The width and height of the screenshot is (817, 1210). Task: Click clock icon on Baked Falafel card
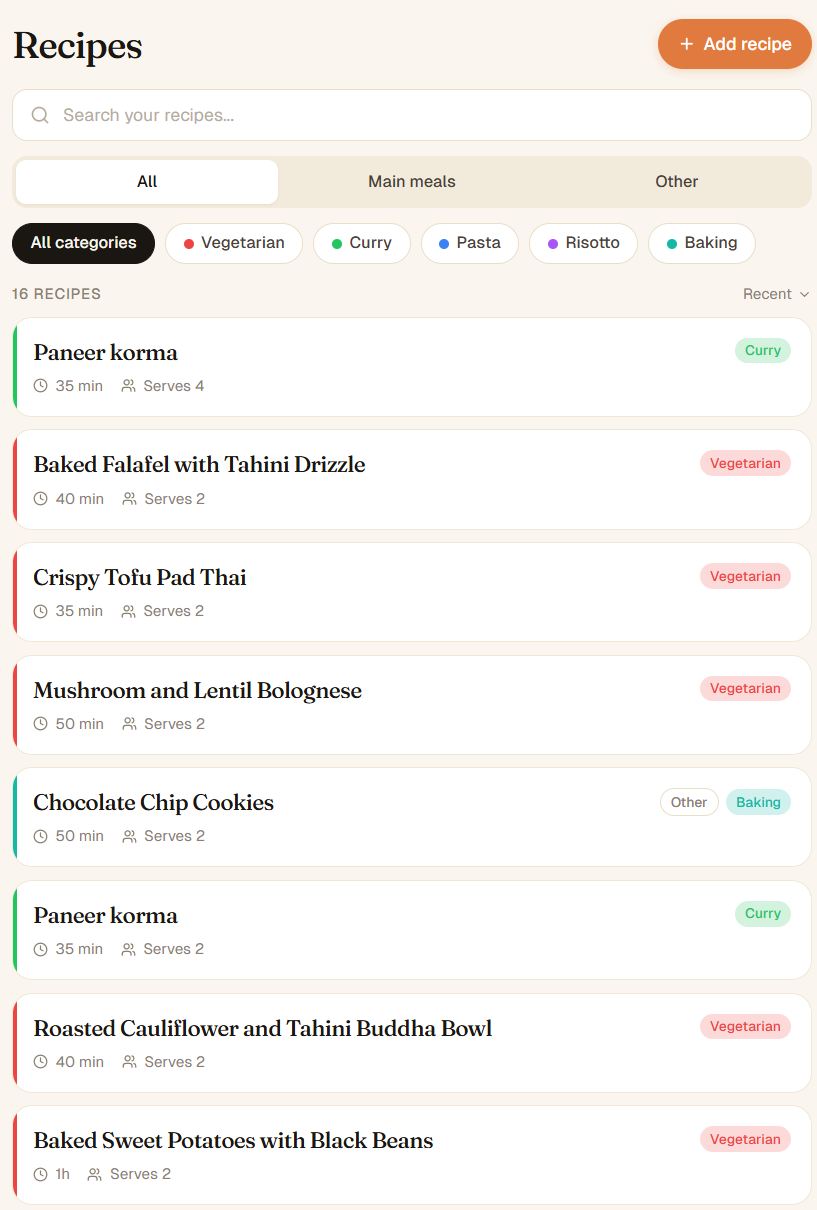41,499
